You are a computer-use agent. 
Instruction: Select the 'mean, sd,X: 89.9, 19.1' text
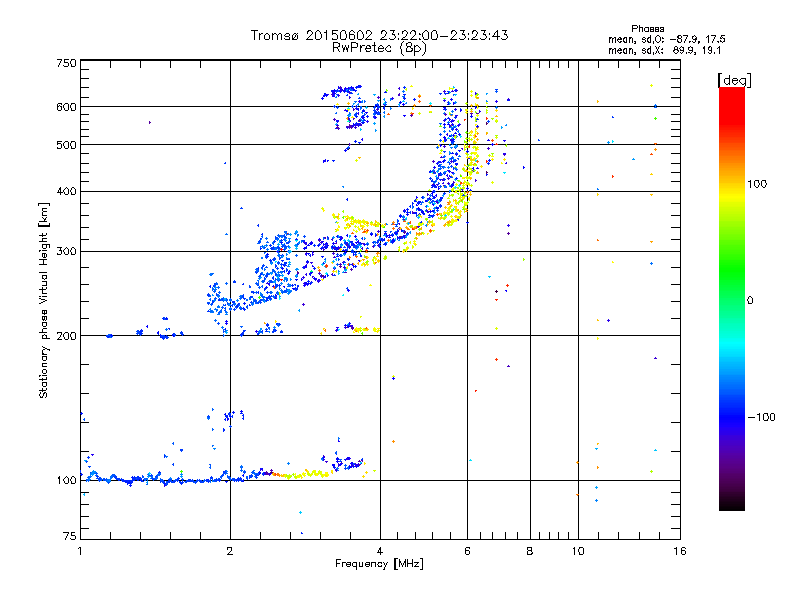tap(664, 51)
